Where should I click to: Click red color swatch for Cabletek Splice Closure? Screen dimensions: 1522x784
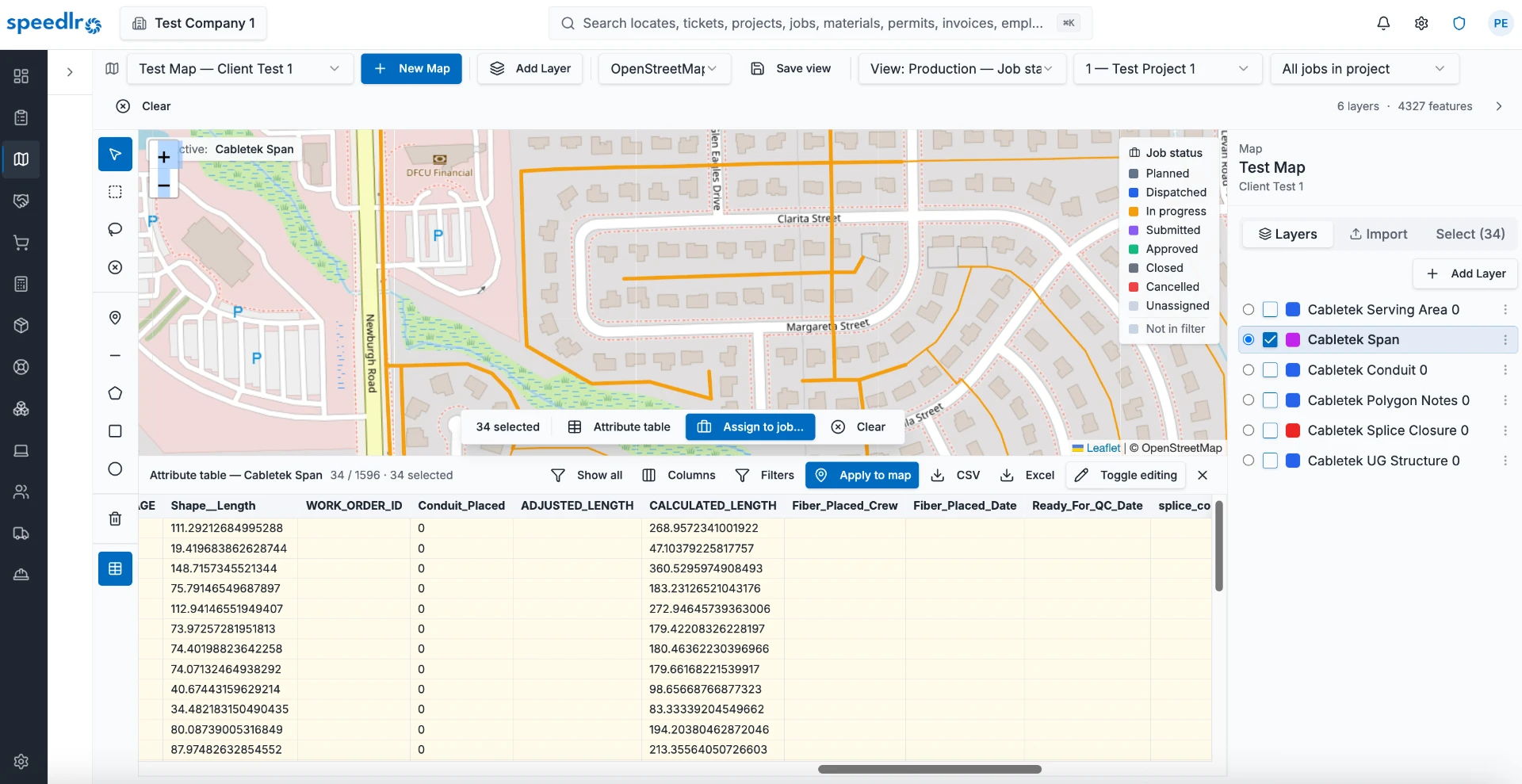pyautogui.click(x=1293, y=430)
